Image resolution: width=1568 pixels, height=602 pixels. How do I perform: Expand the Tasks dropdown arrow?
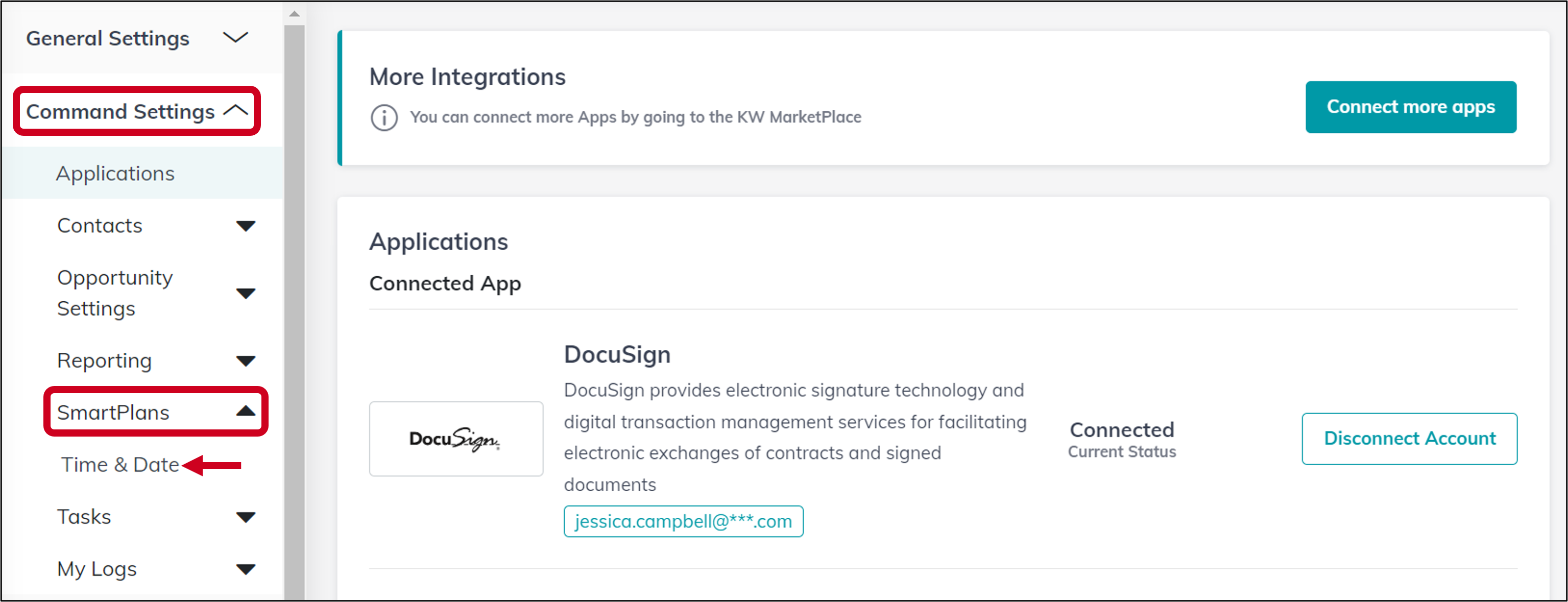pyautogui.click(x=245, y=517)
